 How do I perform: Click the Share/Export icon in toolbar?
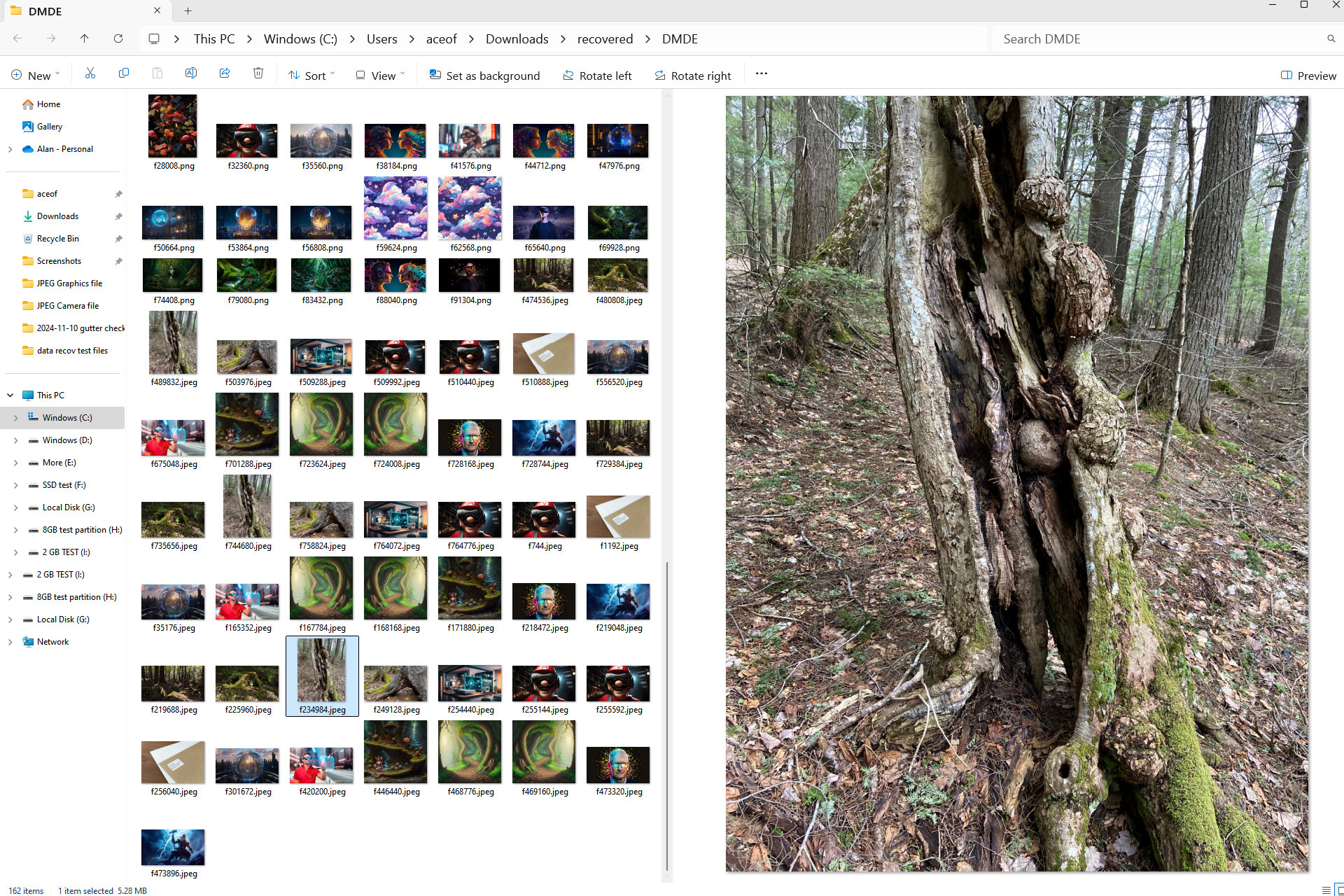224,74
